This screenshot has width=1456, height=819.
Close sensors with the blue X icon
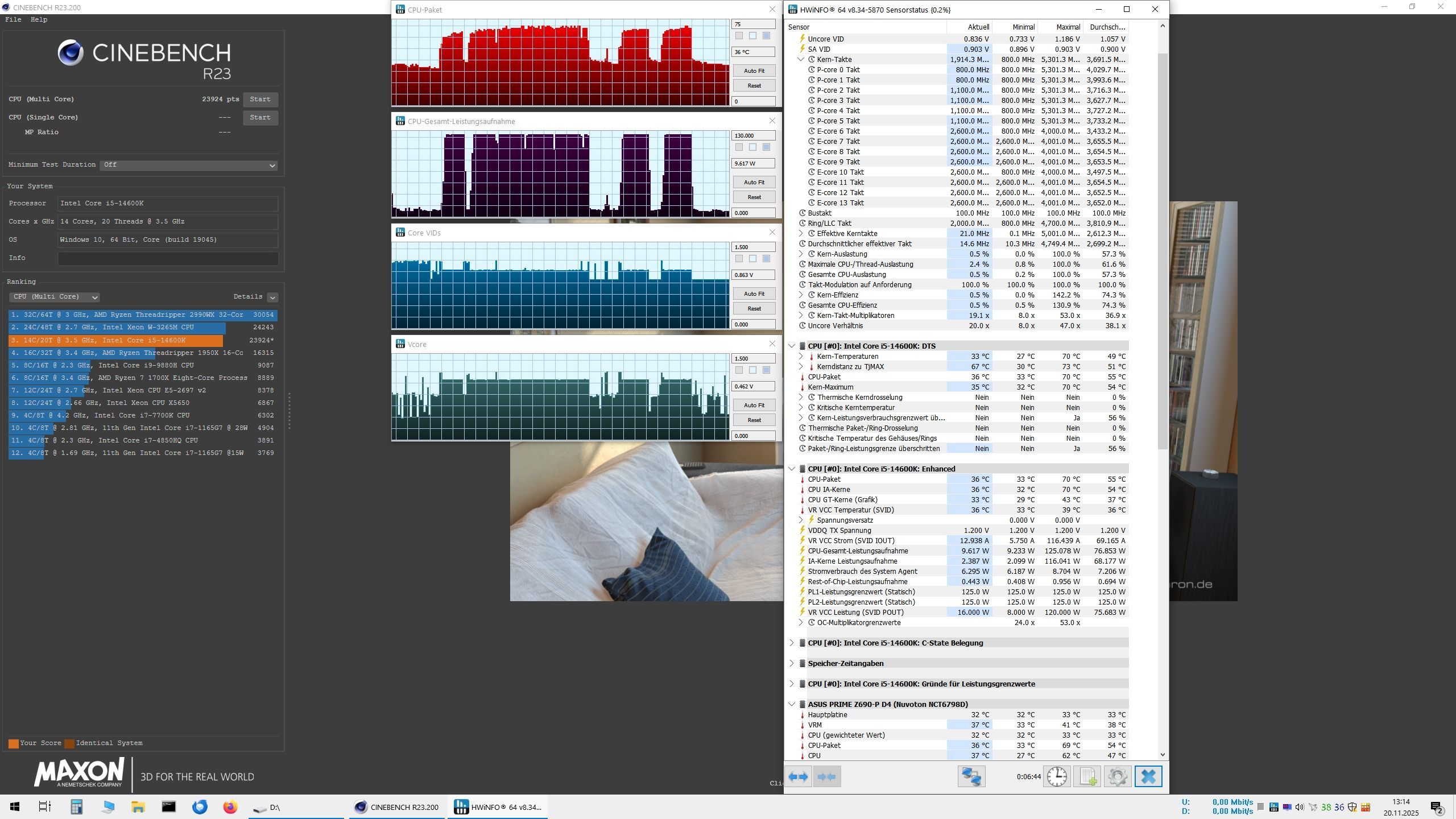click(x=1148, y=777)
